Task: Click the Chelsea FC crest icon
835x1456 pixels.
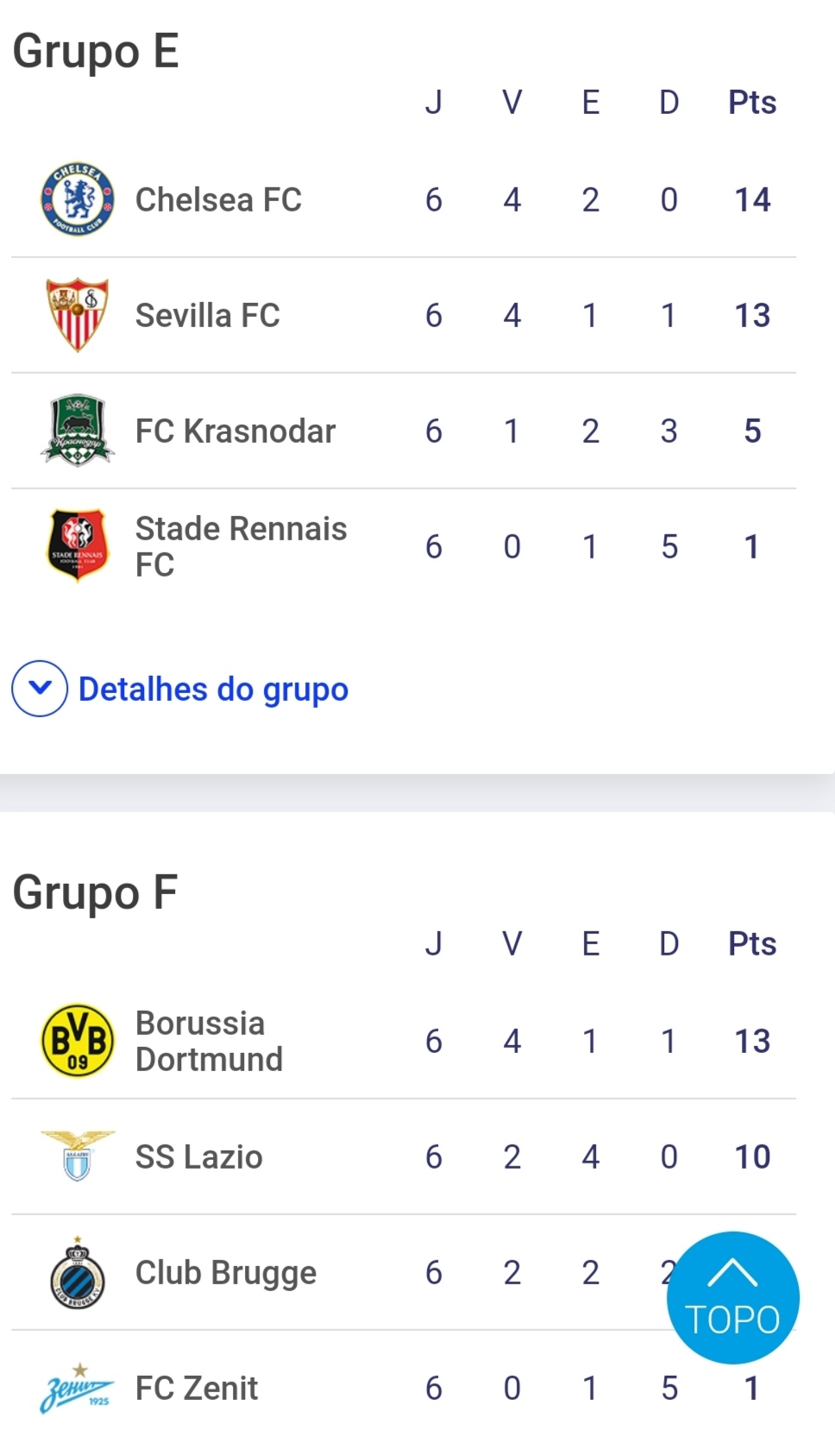Action: coord(78,199)
